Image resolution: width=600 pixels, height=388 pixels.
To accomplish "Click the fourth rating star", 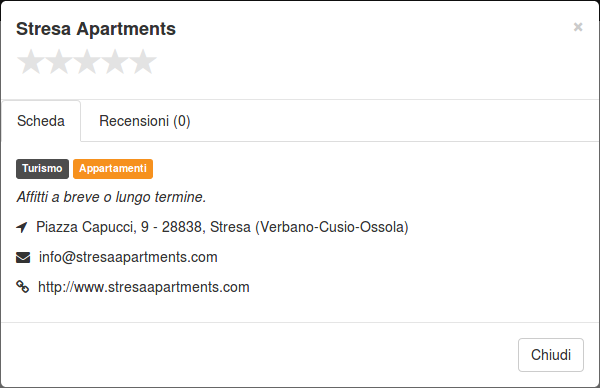I will (115, 62).
